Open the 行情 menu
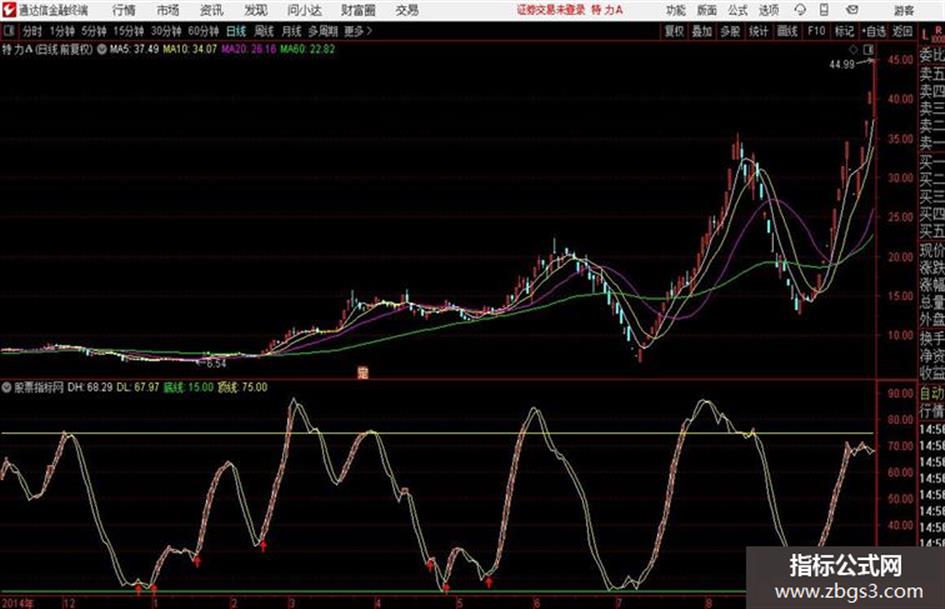 pos(123,10)
